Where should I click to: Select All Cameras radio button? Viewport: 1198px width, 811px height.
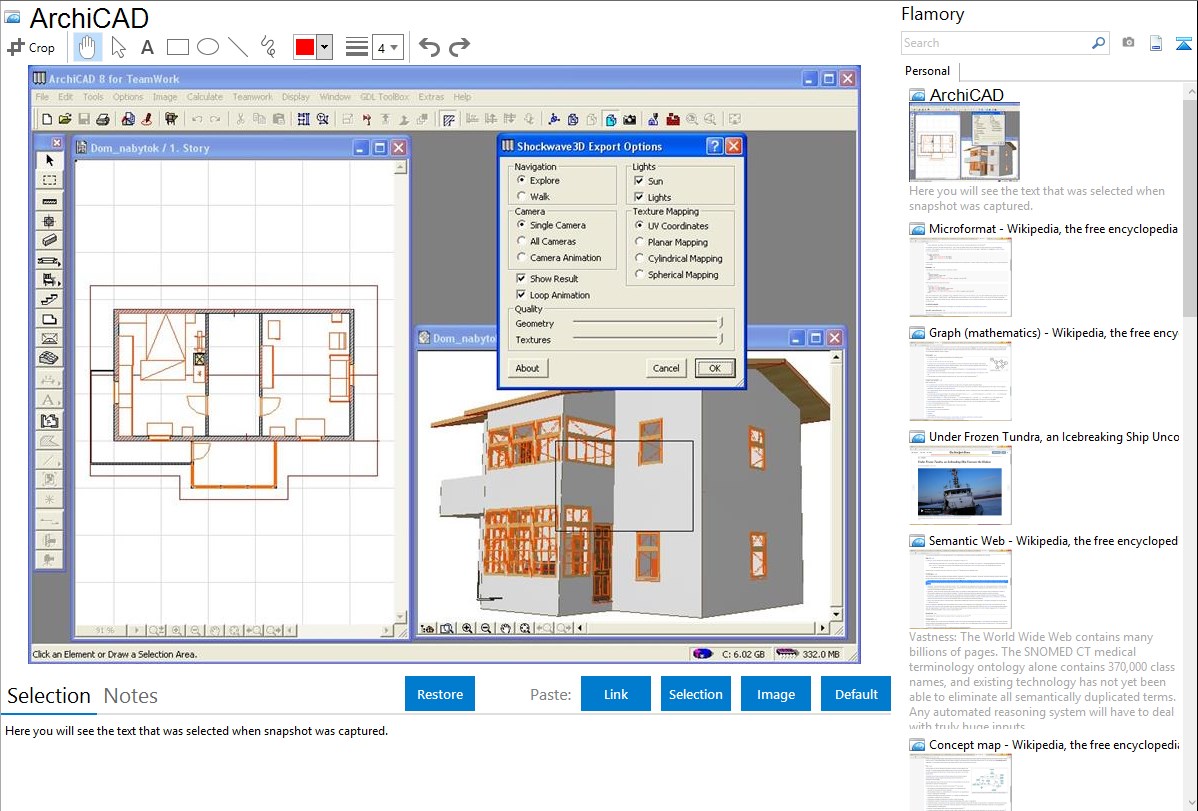pos(521,241)
